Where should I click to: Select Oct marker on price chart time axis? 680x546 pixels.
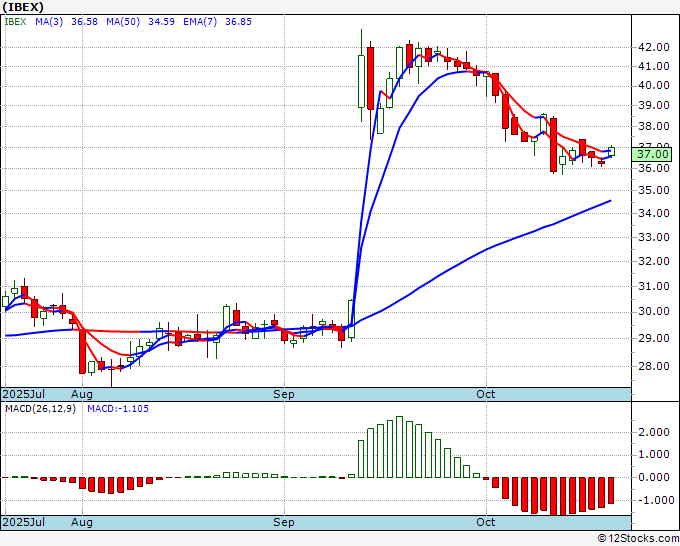pyautogui.click(x=487, y=394)
